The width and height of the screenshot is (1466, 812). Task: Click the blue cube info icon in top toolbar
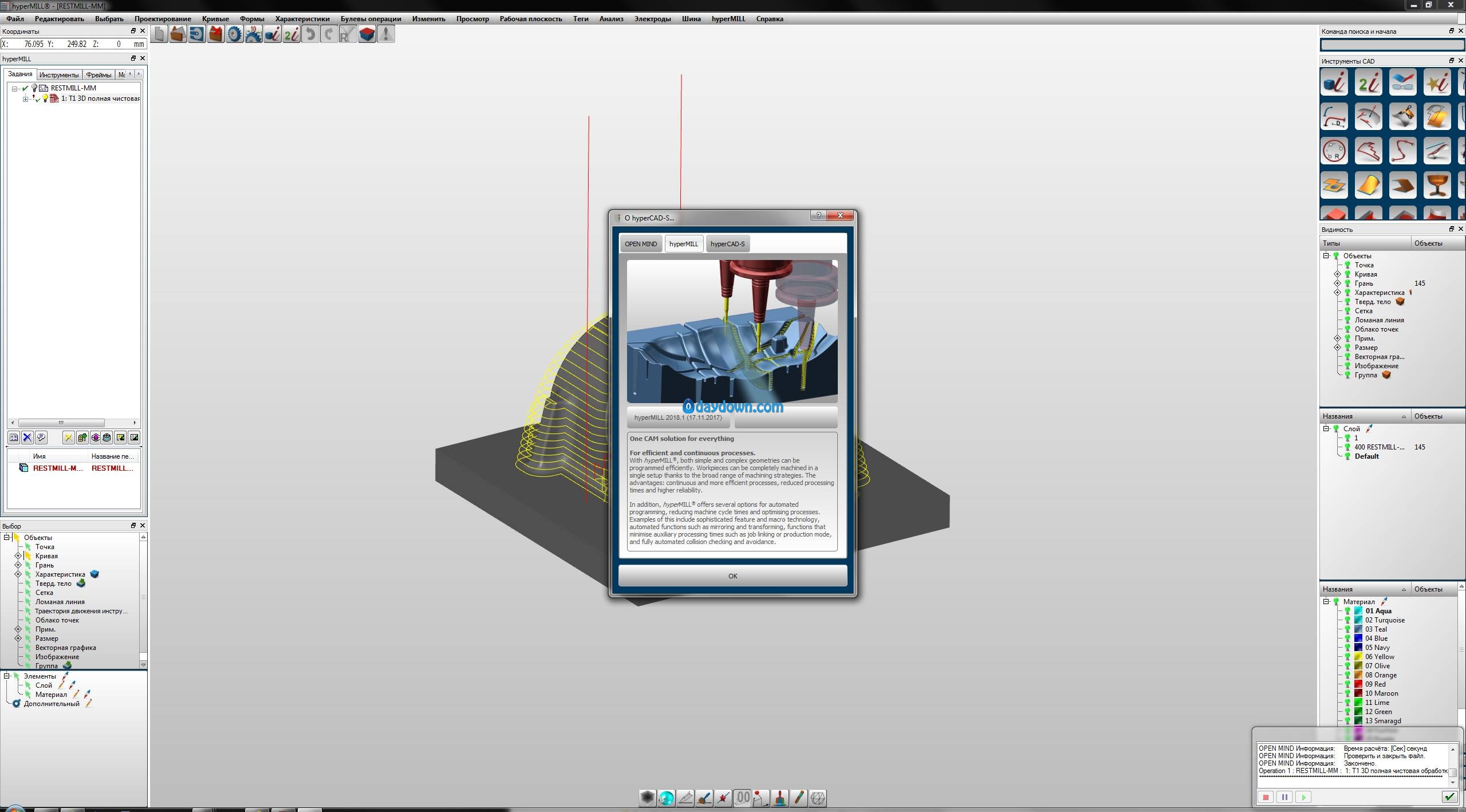273,34
